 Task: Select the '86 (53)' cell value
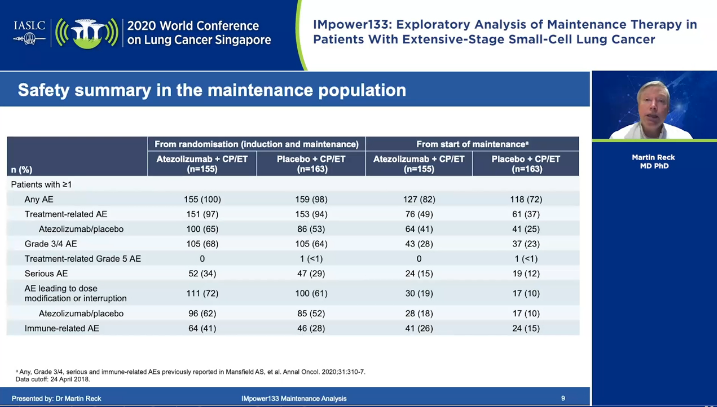(311, 229)
